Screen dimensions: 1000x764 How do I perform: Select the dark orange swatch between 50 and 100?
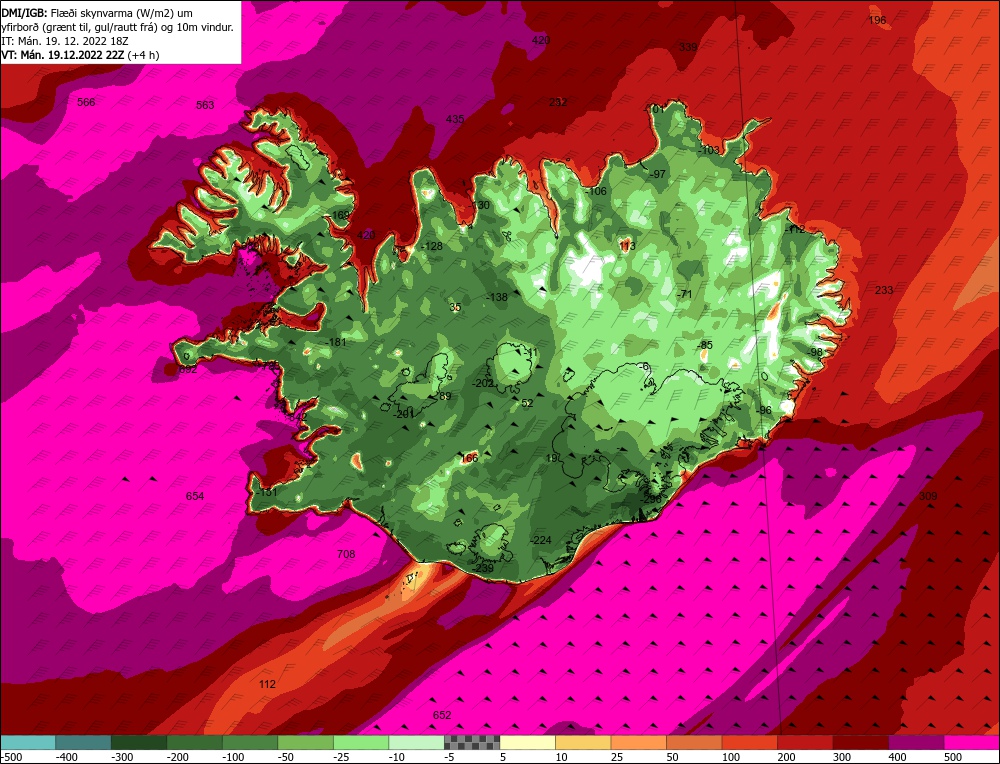tap(694, 742)
